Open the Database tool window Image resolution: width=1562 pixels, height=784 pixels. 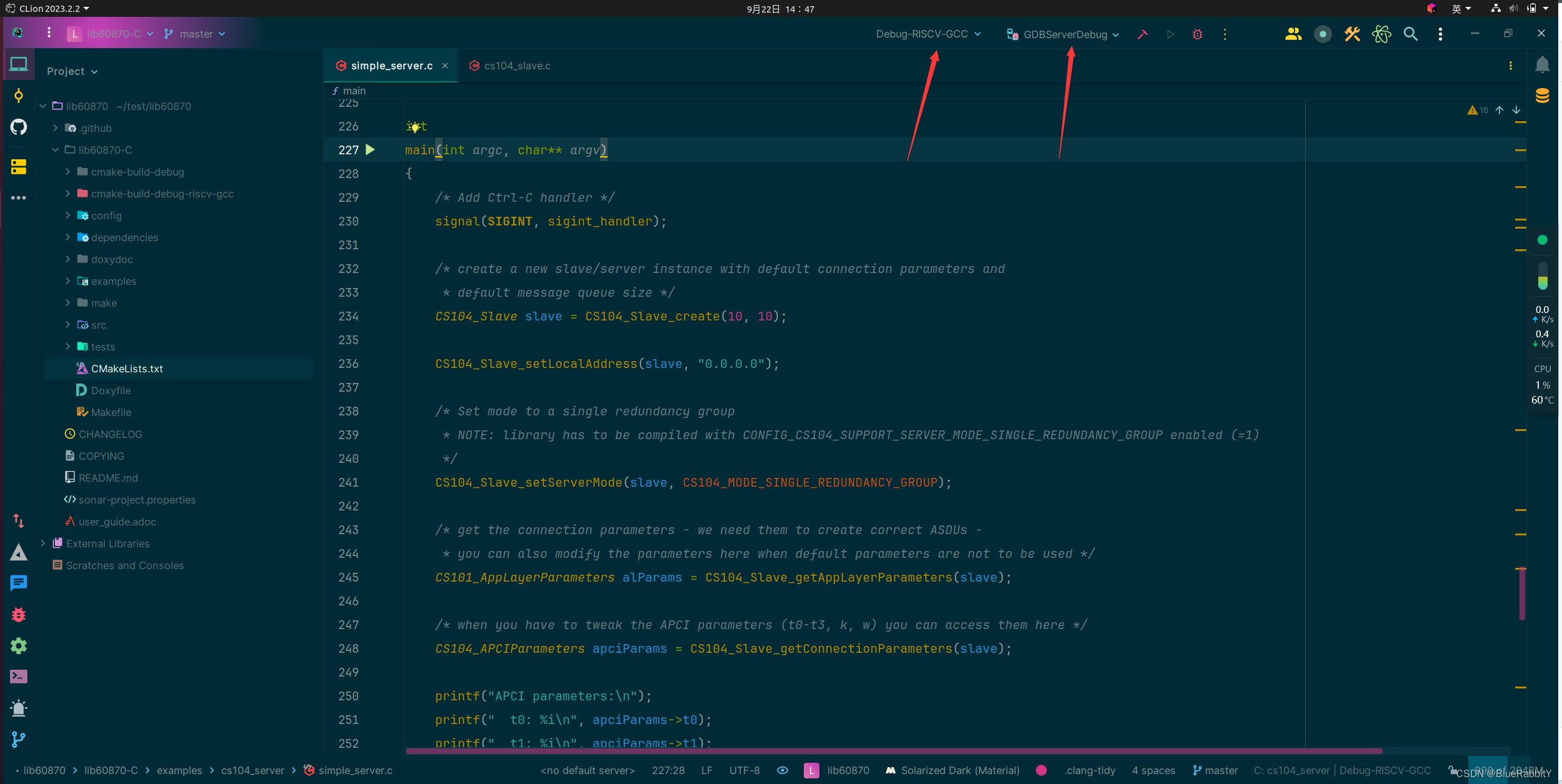click(x=1542, y=96)
